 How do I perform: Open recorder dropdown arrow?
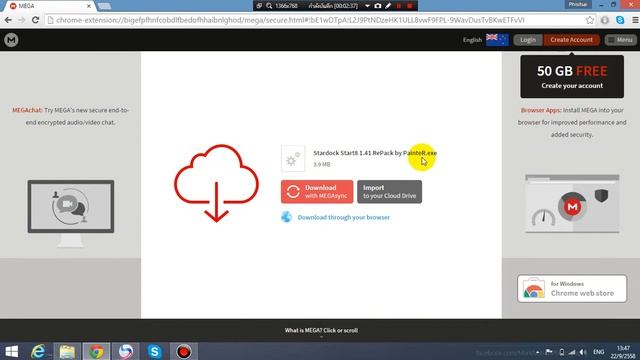click(x=367, y=6)
